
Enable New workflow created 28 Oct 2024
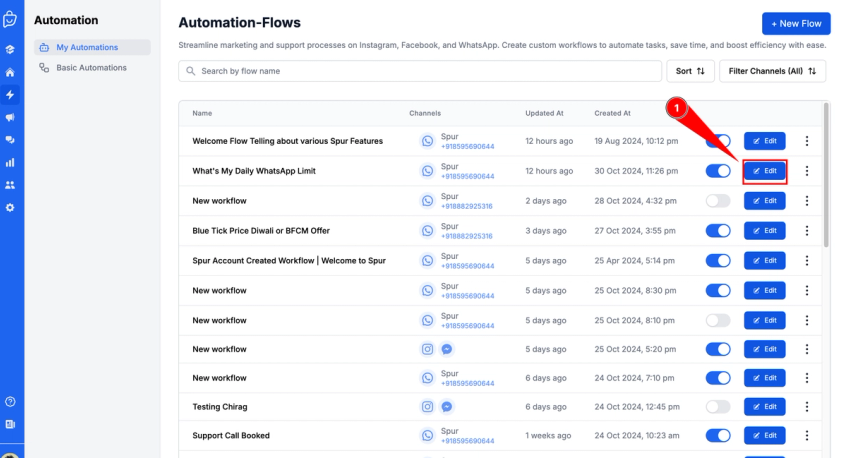coord(718,201)
